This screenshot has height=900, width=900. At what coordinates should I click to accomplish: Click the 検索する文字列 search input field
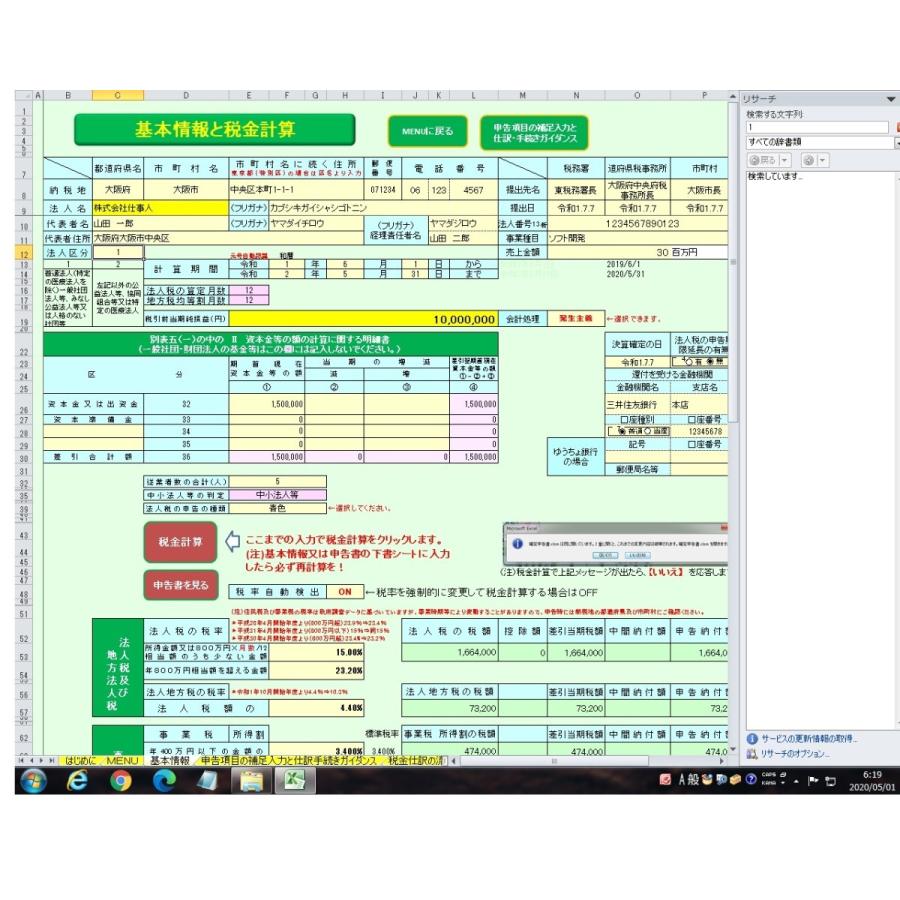click(816, 128)
